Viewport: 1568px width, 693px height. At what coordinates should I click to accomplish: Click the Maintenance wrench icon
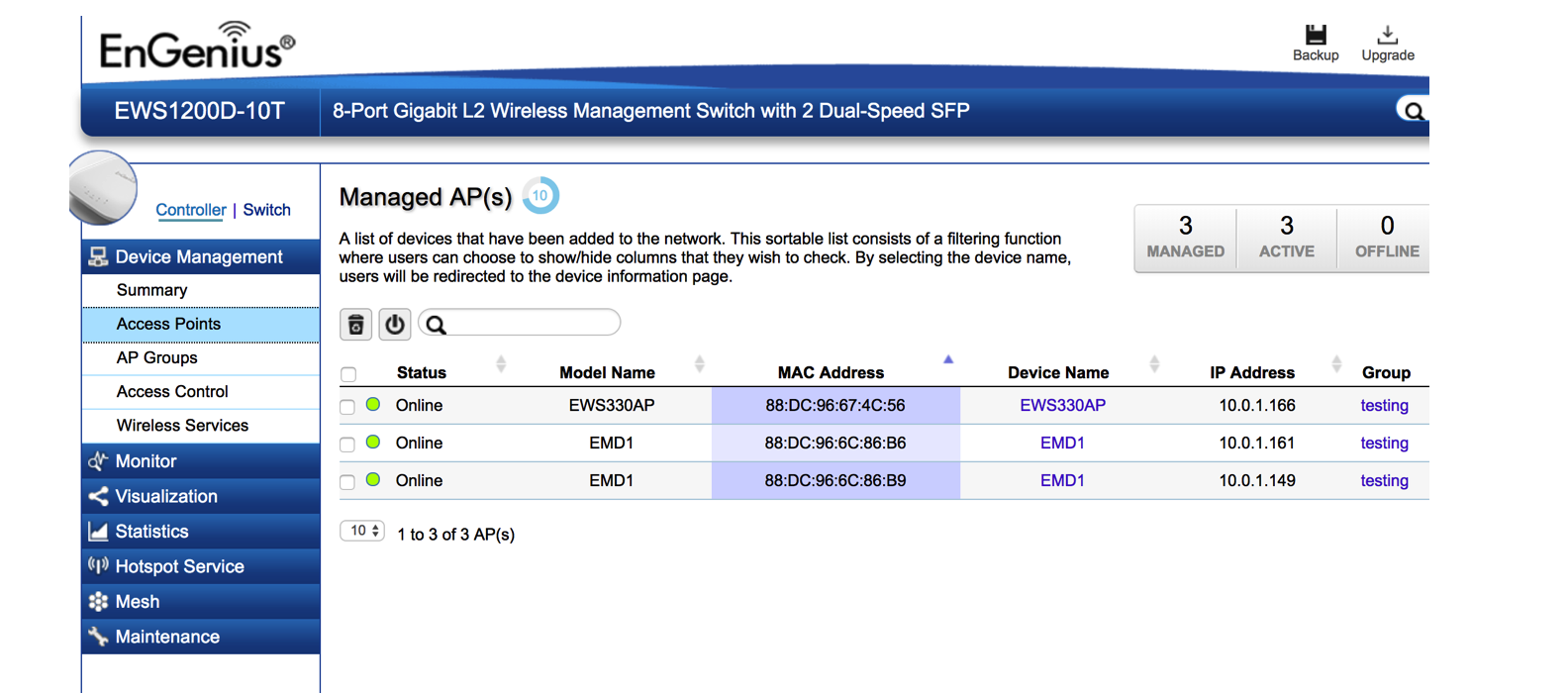(98, 637)
